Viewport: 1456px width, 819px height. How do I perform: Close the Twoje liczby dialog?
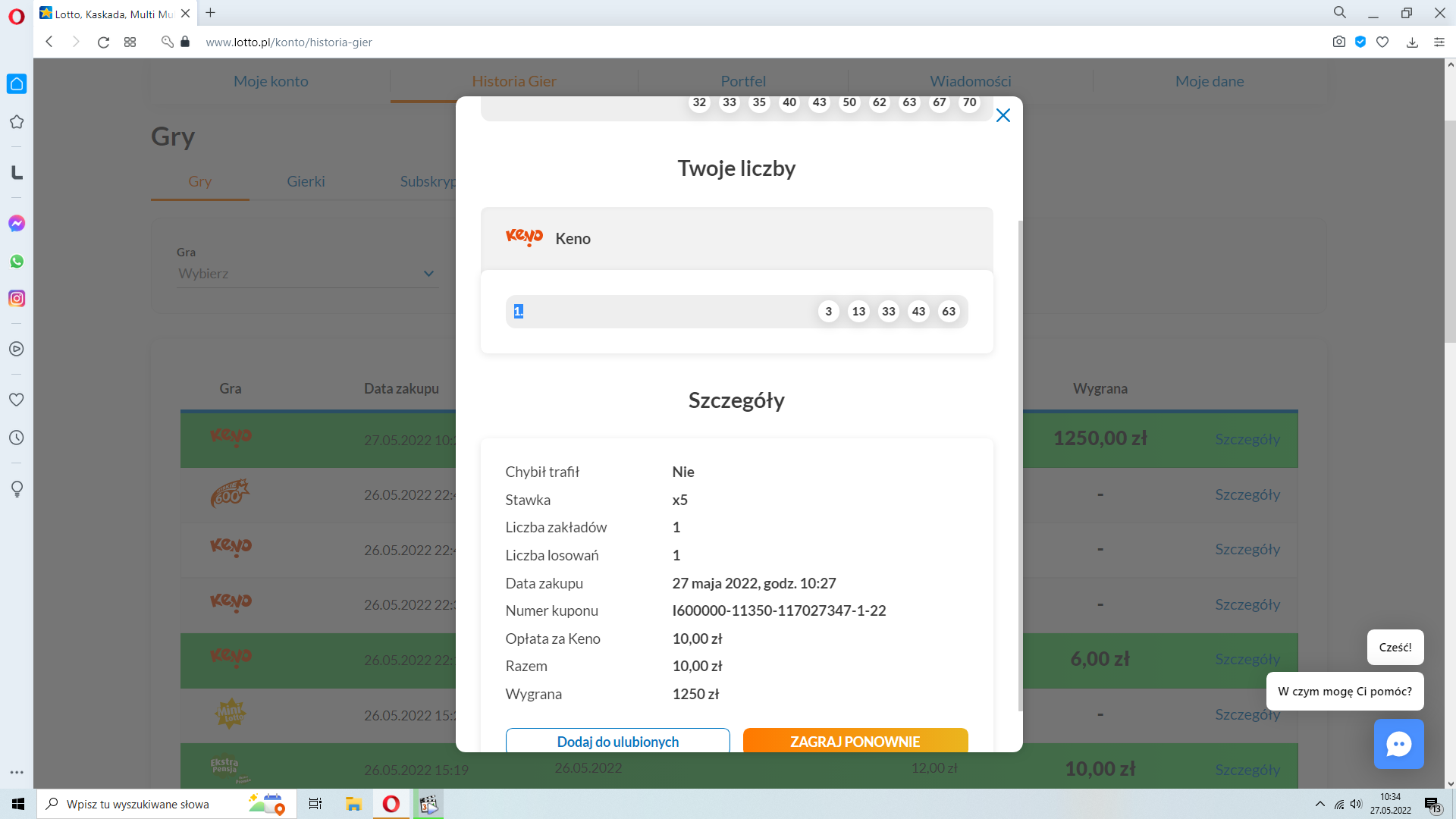pos(1003,115)
